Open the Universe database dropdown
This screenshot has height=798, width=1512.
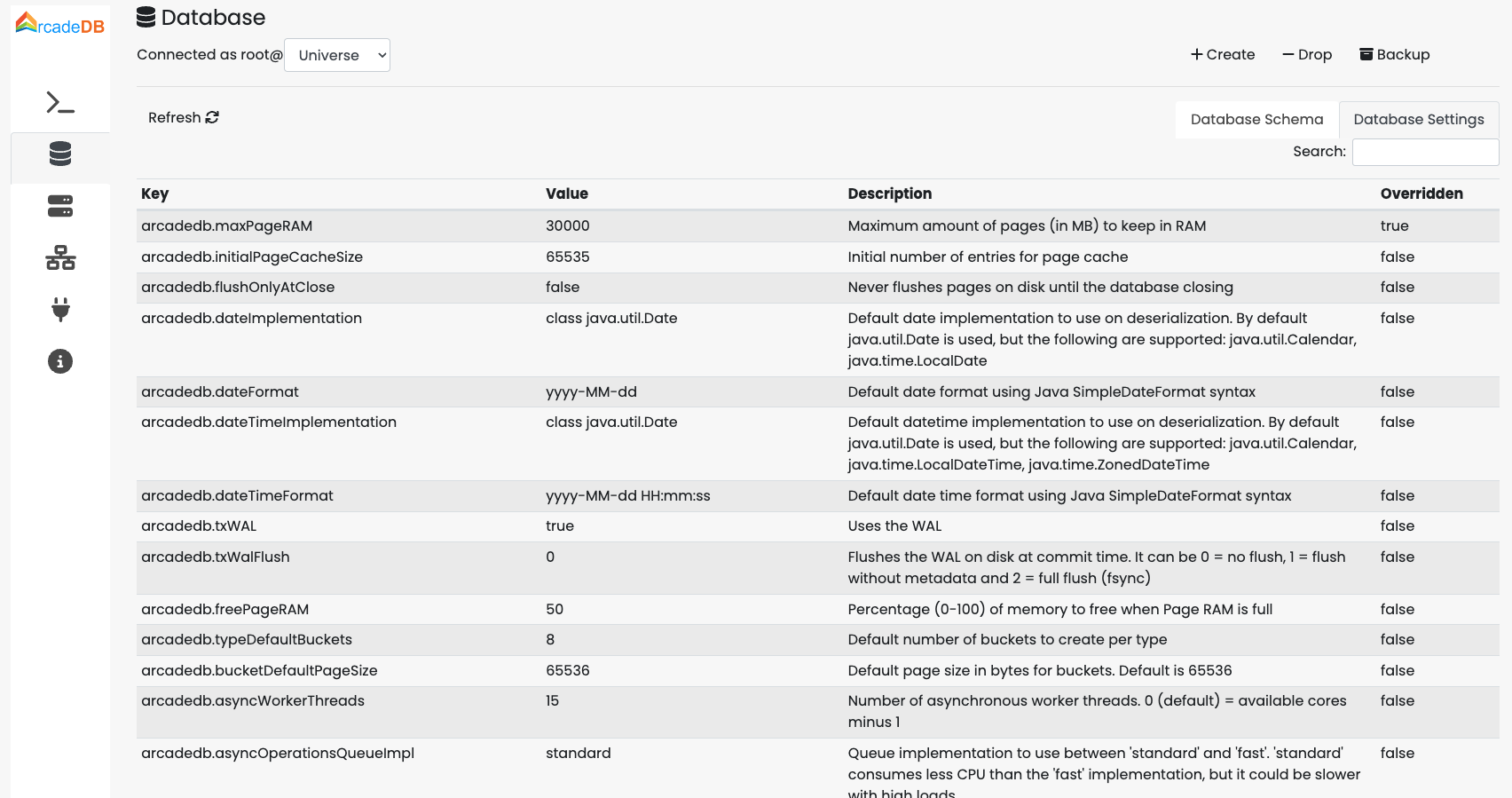tap(337, 54)
